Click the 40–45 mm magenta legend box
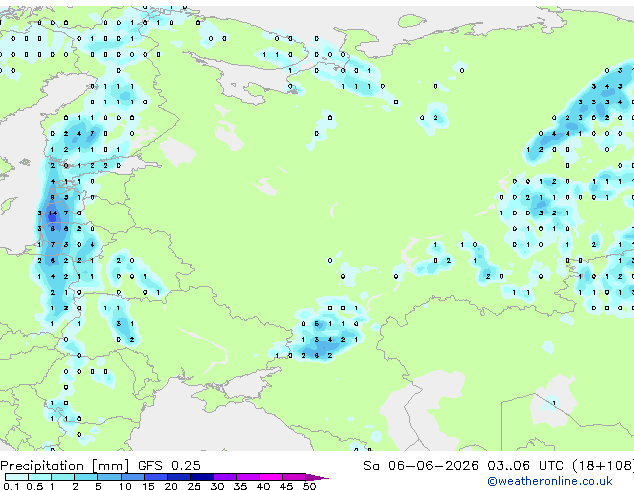Image resolution: width=634 pixels, height=490 pixels. pos(271,477)
